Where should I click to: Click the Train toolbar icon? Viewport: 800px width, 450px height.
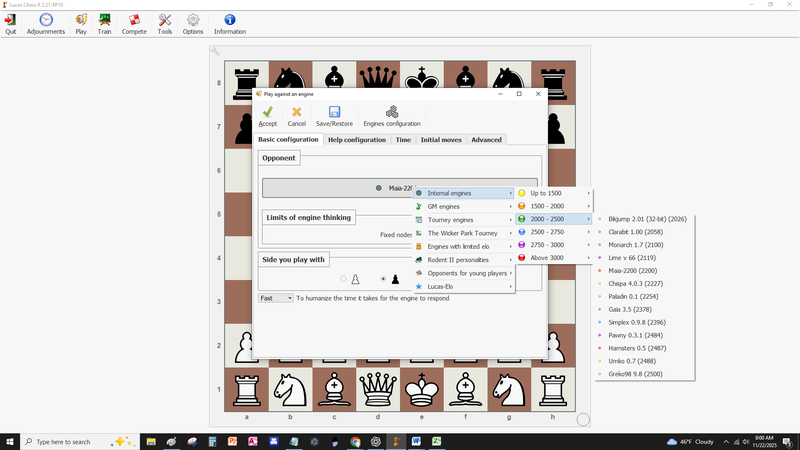pyautogui.click(x=104, y=20)
